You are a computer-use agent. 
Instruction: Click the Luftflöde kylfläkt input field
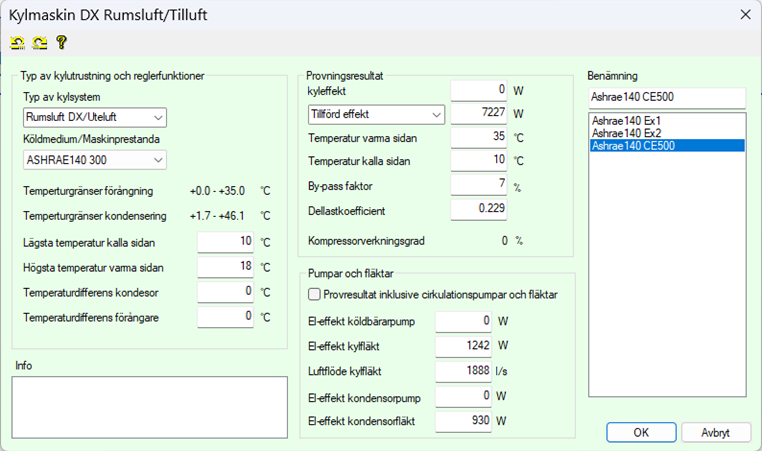tap(463, 370)
